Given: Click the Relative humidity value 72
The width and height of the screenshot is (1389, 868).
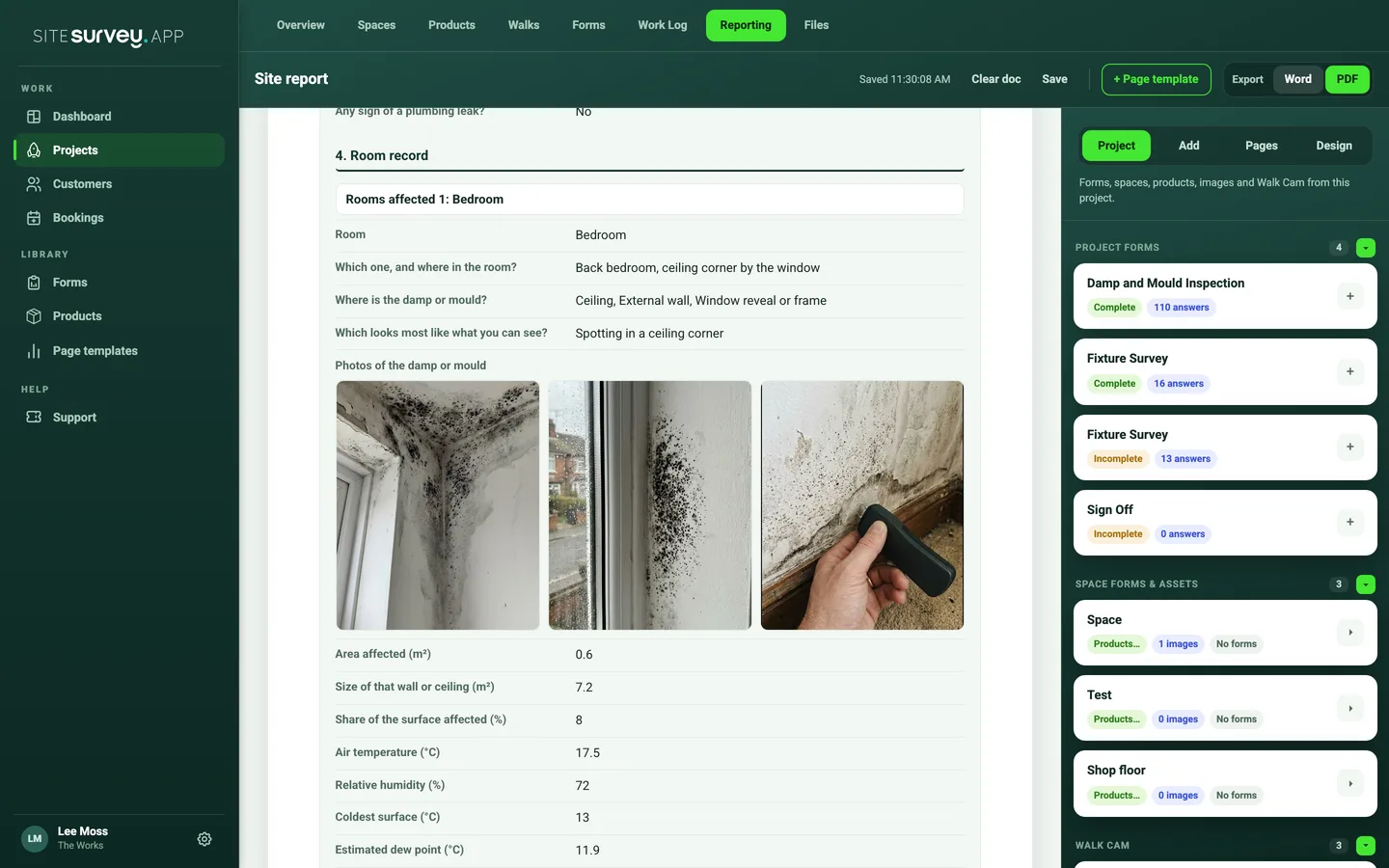Looking at the screenshot, I should (x=583, y=786).
